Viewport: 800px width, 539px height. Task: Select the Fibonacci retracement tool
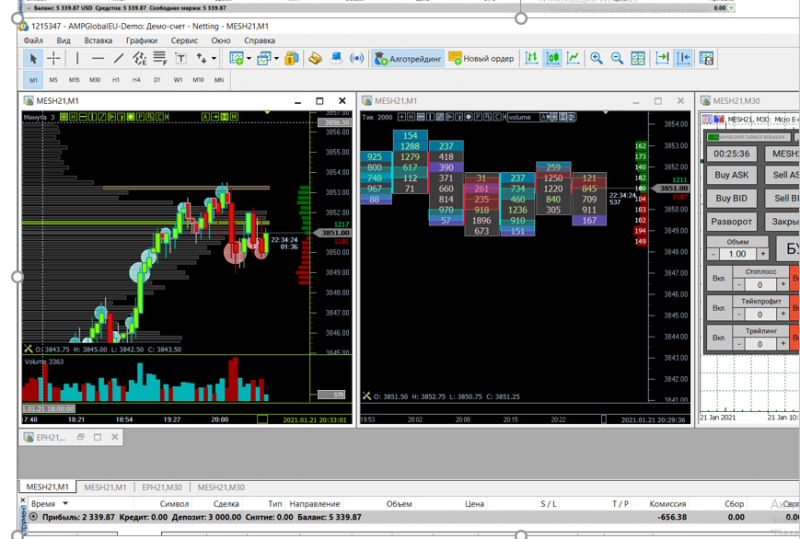coord(160,59)
